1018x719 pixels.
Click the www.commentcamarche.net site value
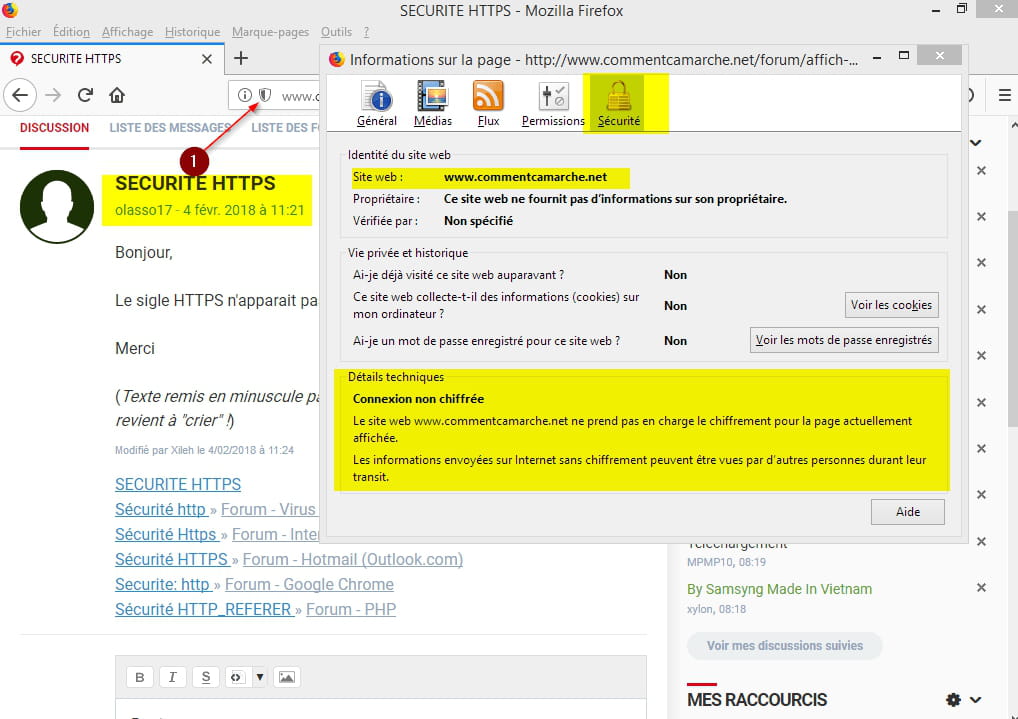pos(525,177)
